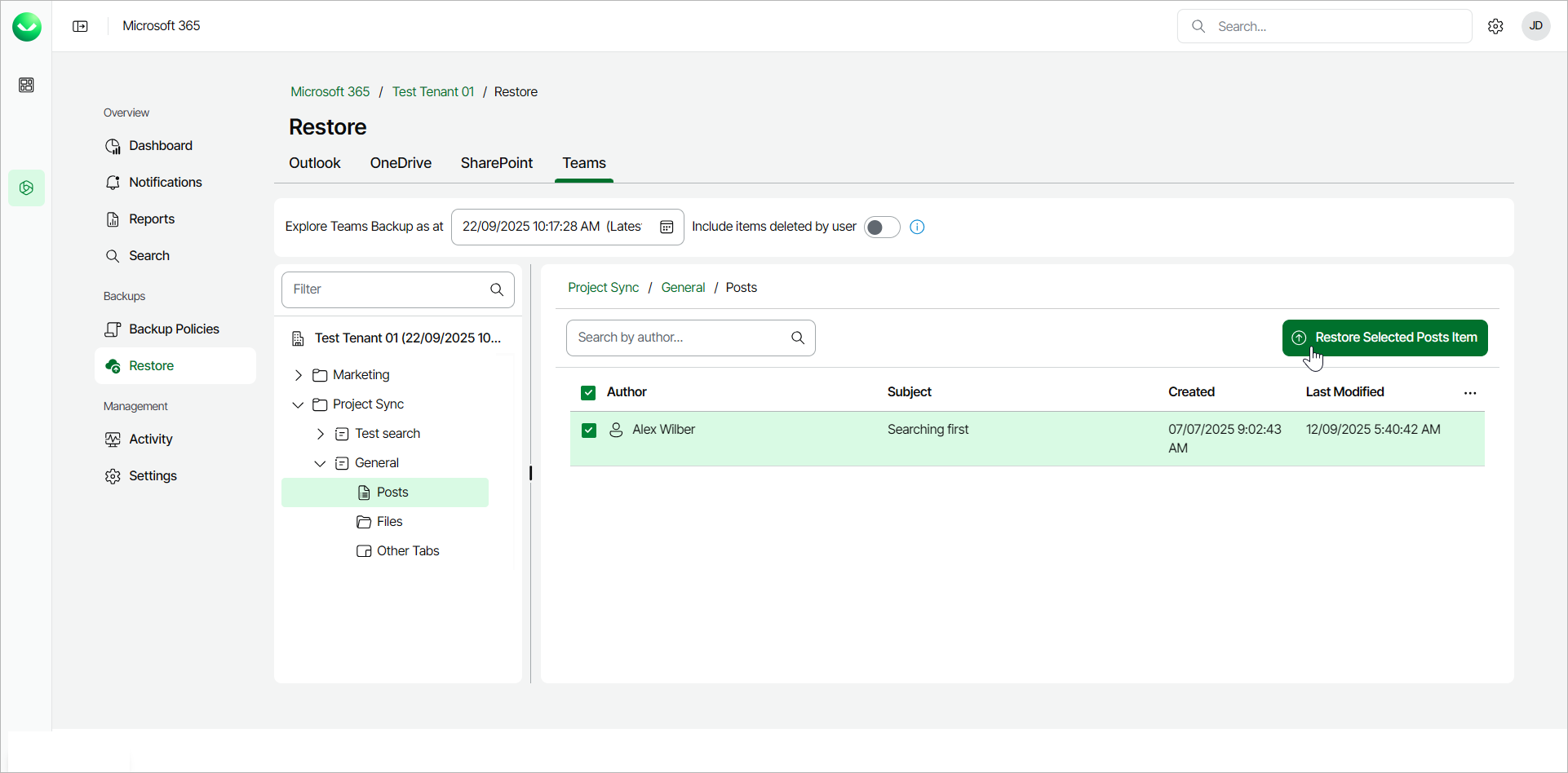The height and width of the screenshot is (773, 1568).
Task: Click the info icon beside deleted items toggle
Action: point(917,227)
